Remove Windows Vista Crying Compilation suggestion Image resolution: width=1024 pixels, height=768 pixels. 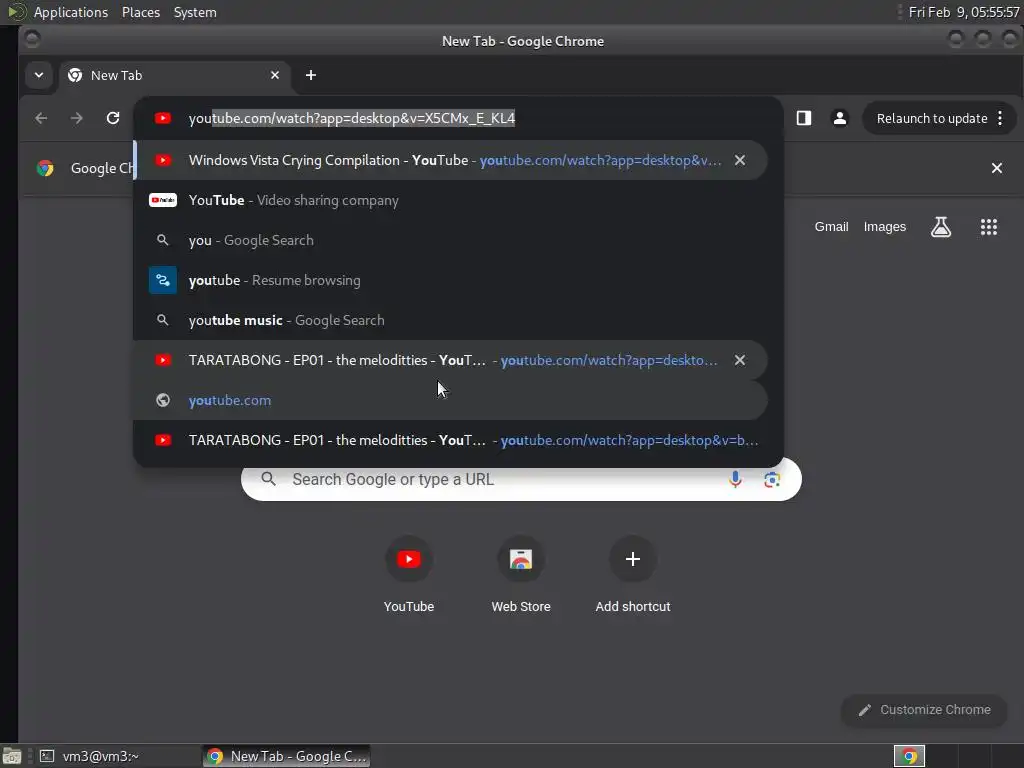pos(739,160)
